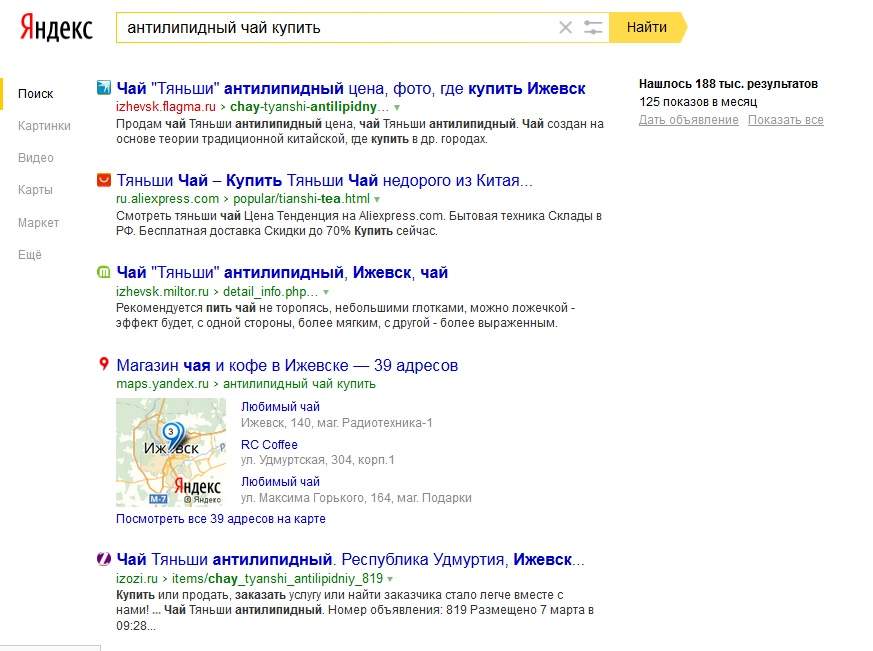This screenshot has width=873, height=651.
Task: Click the Yandex logo
Action: tap(56, 28)
